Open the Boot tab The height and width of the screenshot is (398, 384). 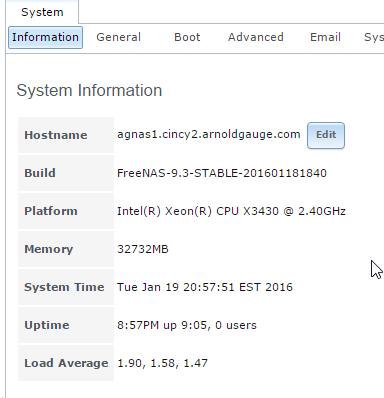[x=187, y=37]
